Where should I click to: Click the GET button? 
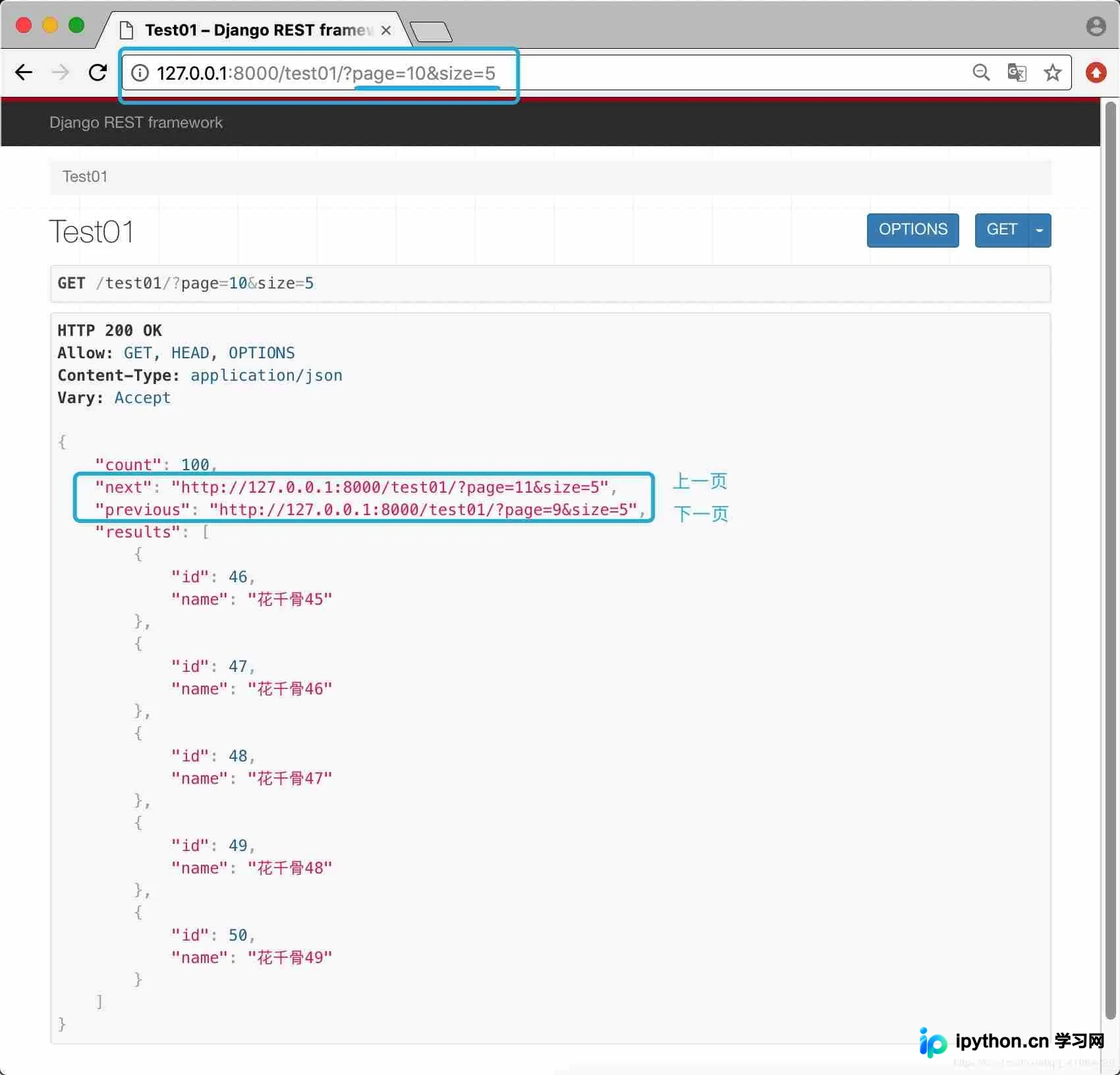1001,230
